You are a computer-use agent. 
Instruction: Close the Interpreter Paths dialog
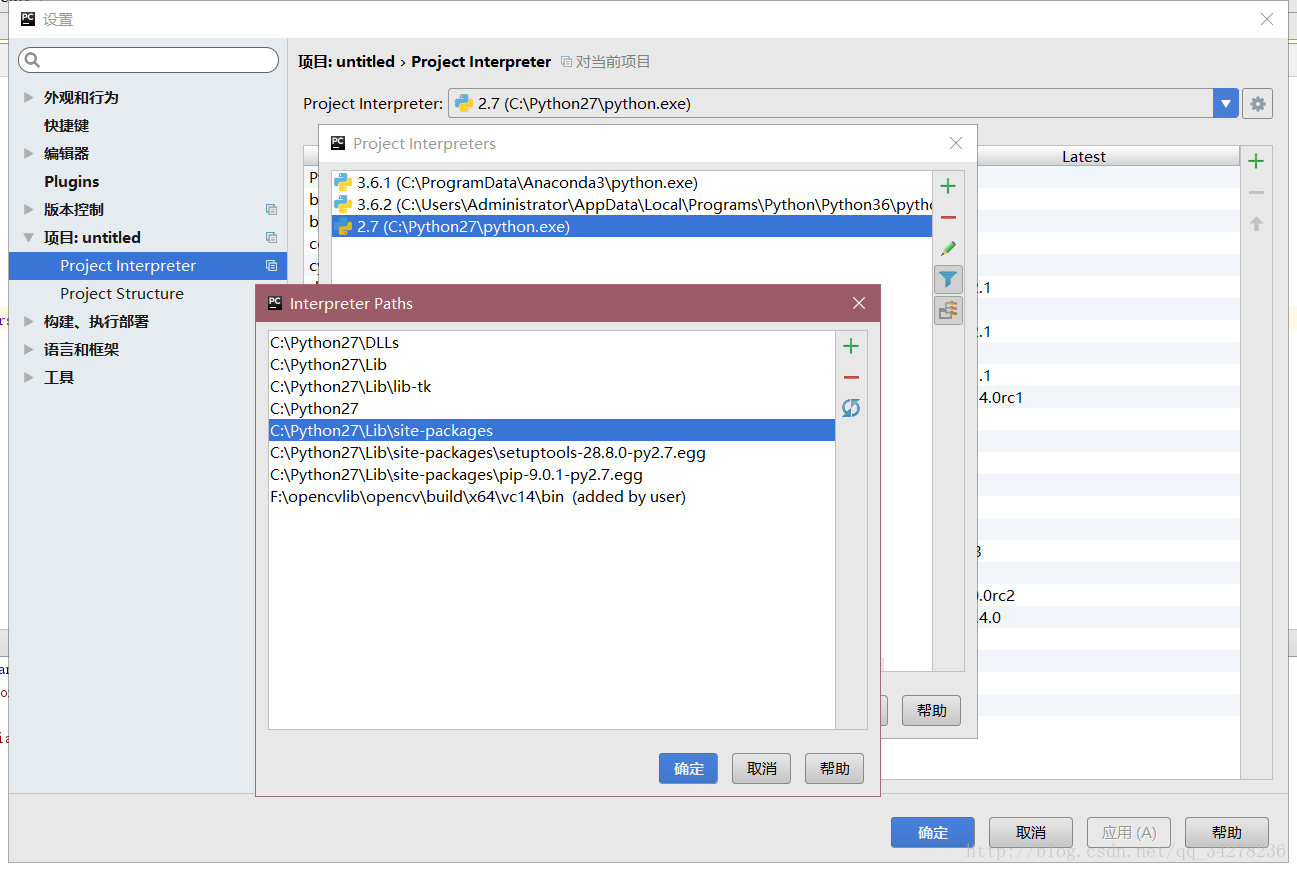pyautogui.click(x=858, y=303)
